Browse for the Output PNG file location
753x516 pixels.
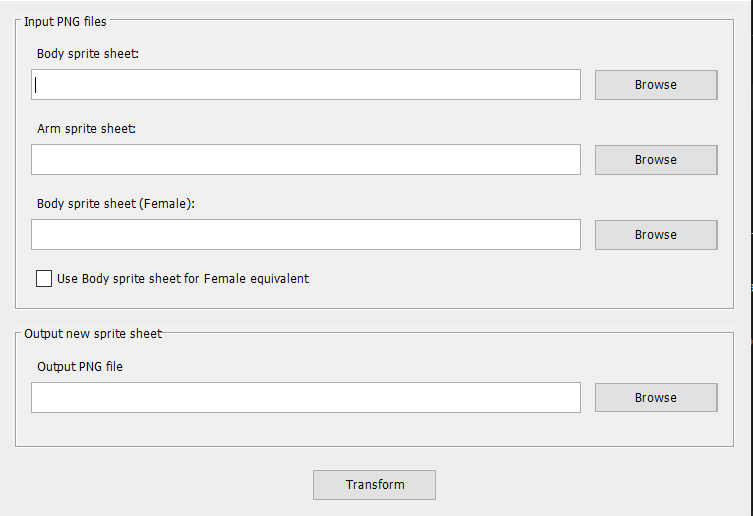point(655,398)
